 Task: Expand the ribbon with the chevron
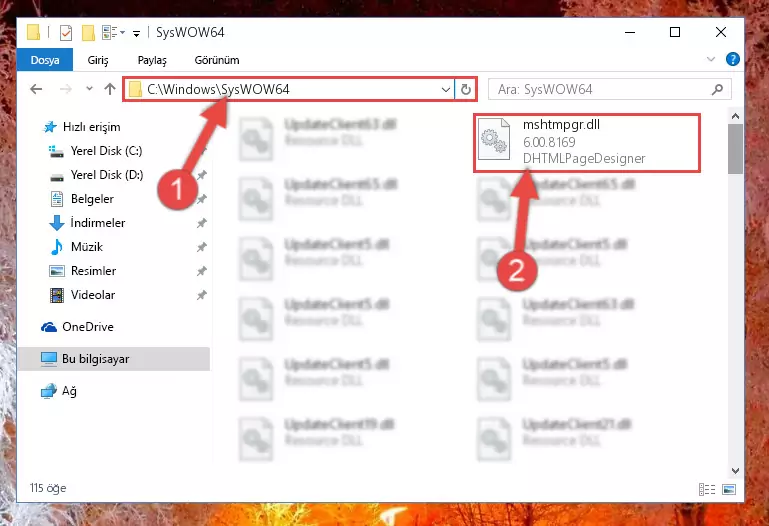(x=711, y=59)
